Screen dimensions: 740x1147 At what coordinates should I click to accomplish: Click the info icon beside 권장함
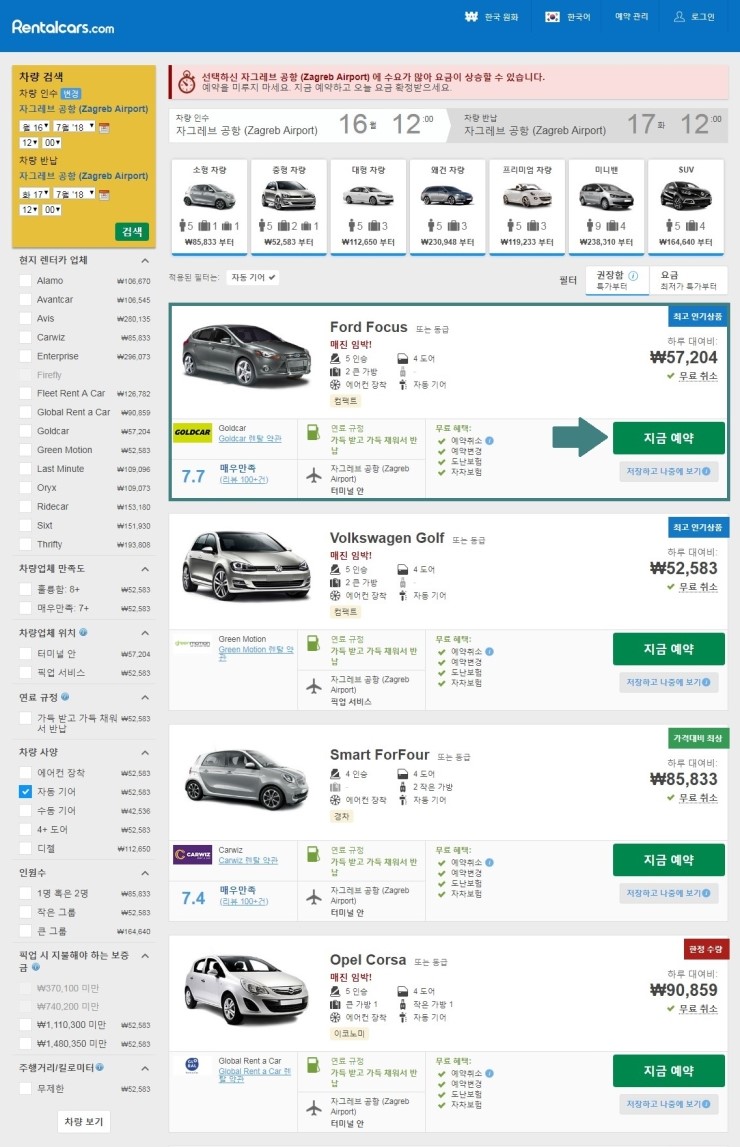633,276
